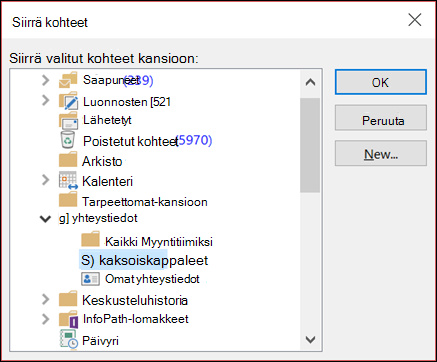437x362 pixels.
Task: Click the Tarpeettomat-kansioon folder icon
Action: tap(68, 200)
